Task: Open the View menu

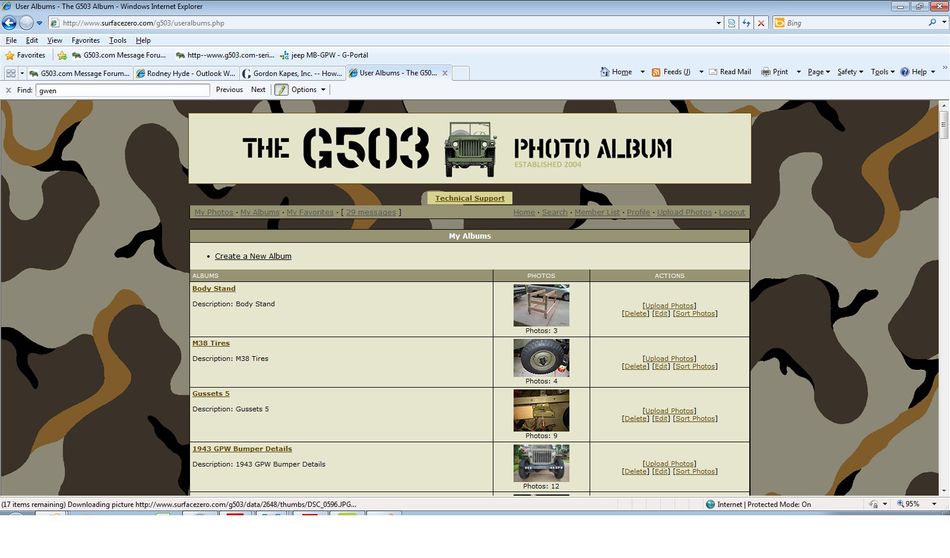Action: coord(55,40)
